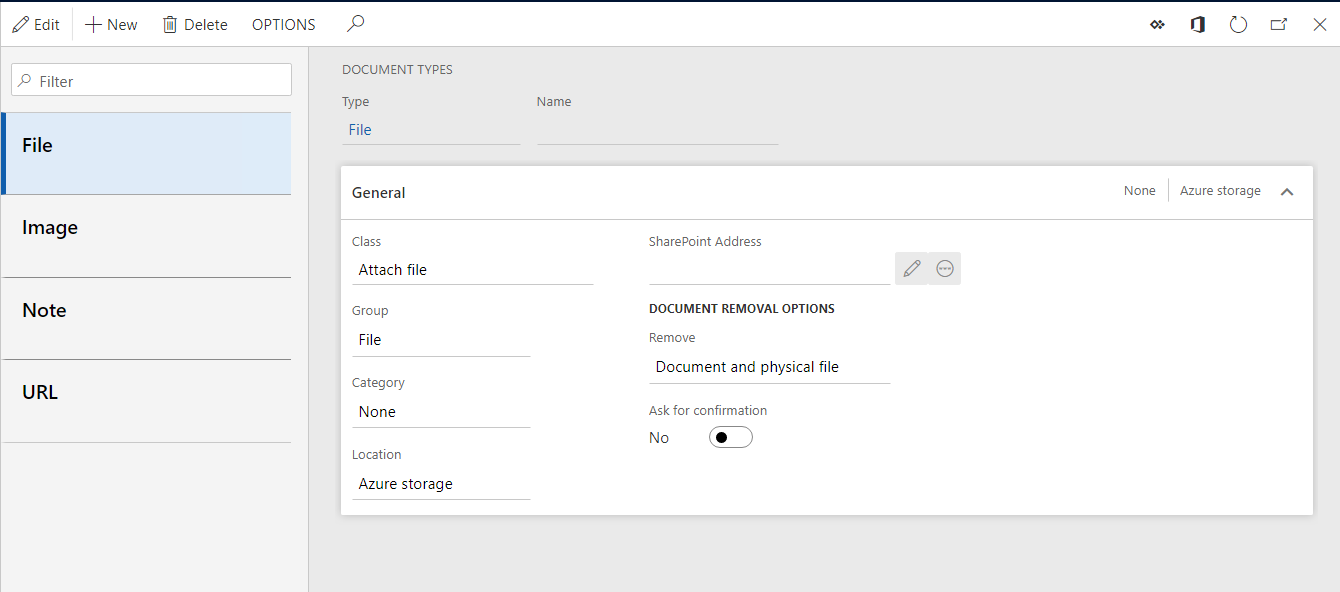The height and width of the screenshot is (592, 1340).
Task: Refresh the page with the refresh icon
Action: tap(1238, 23)
